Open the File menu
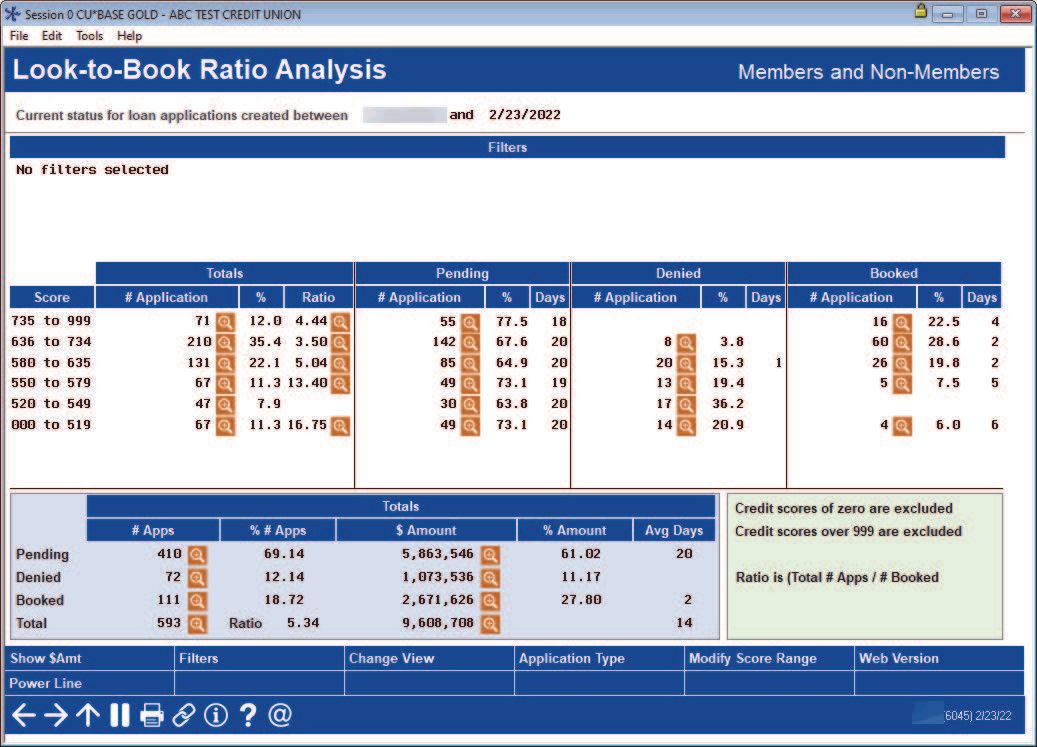1037x747 pixels. 19,36
